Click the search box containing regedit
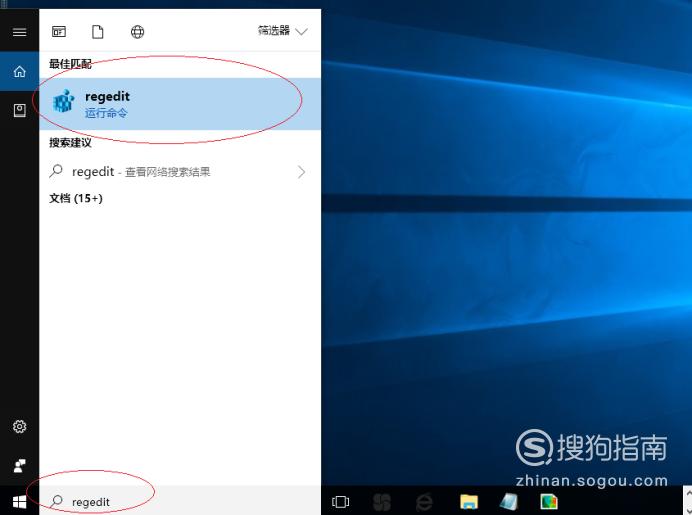692x515 pixels. (x=180, y=502)
